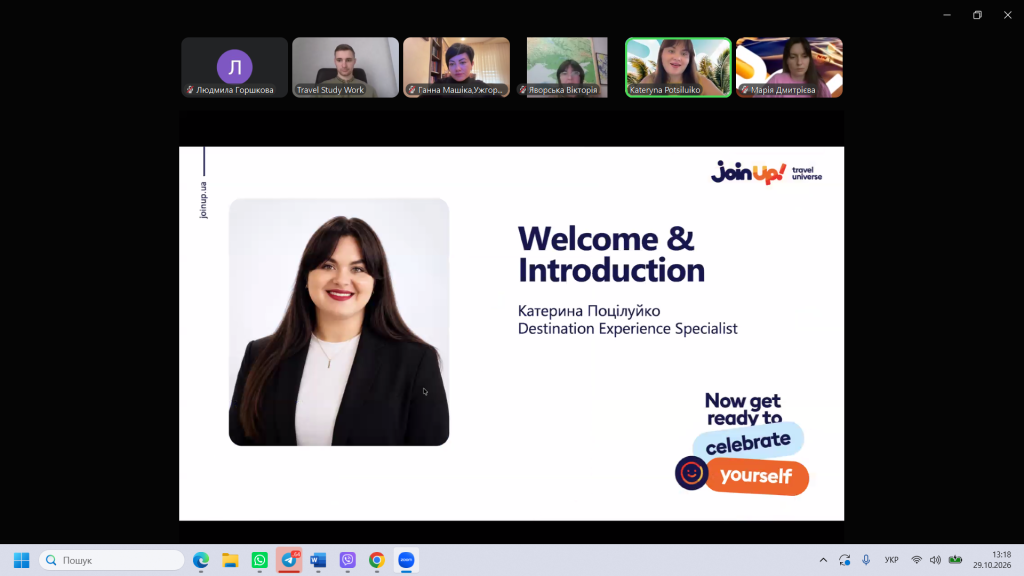Select Travel Study Work participant video
The image size is (1024, 576).
coord(345,67)
